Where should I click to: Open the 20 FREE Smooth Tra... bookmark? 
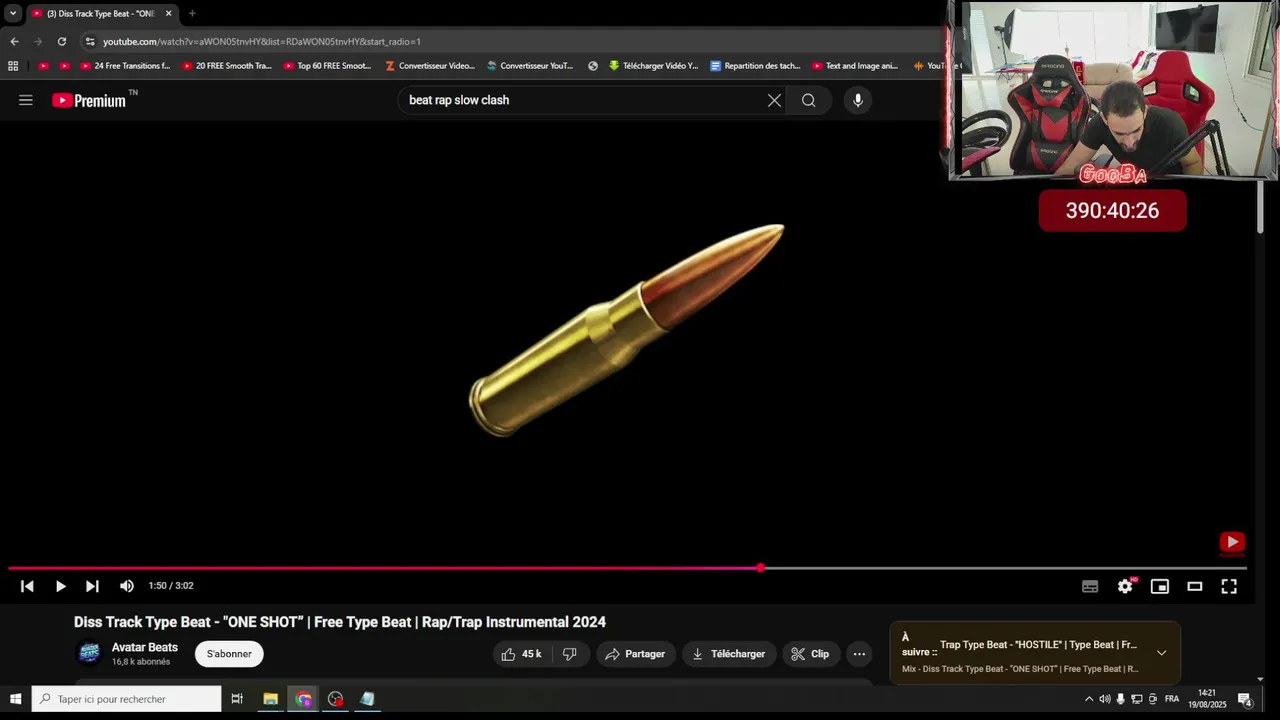click(x=227, y=66)
